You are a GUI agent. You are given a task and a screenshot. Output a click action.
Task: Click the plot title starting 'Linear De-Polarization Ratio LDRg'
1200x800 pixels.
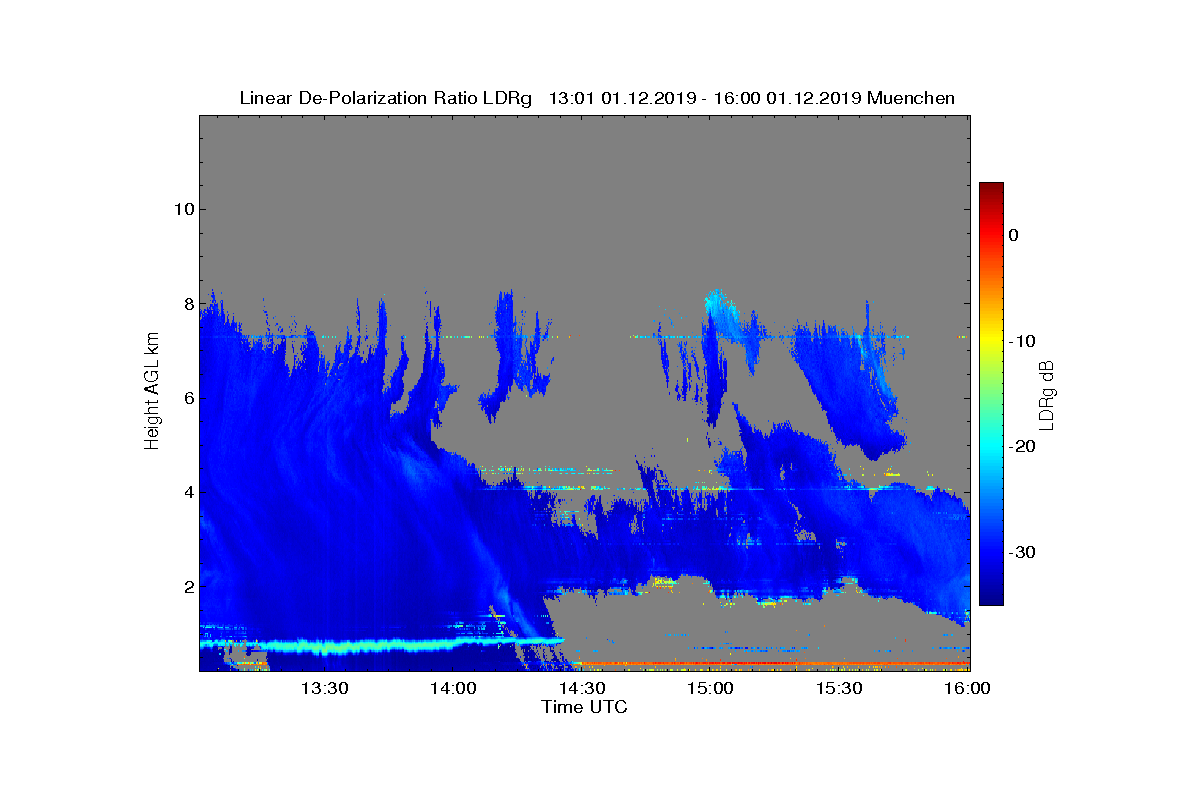click(x=597, y=98)
